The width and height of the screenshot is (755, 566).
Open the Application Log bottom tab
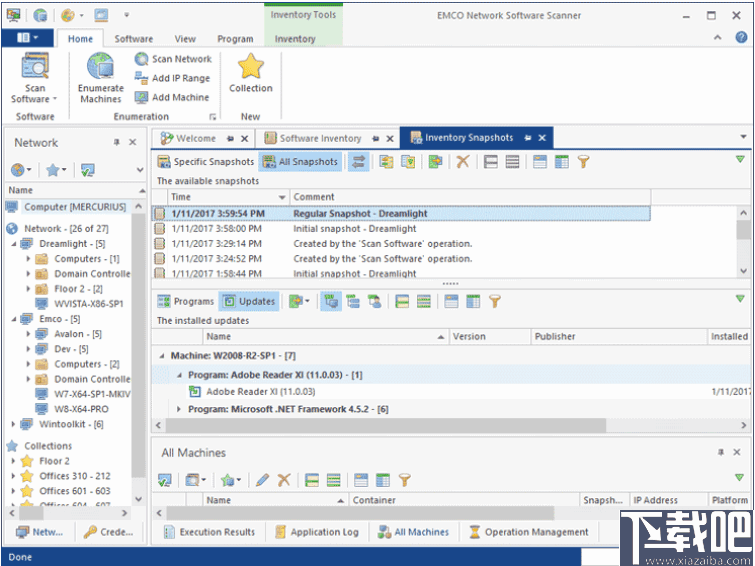pyautogui.click(x=317, y=532)
